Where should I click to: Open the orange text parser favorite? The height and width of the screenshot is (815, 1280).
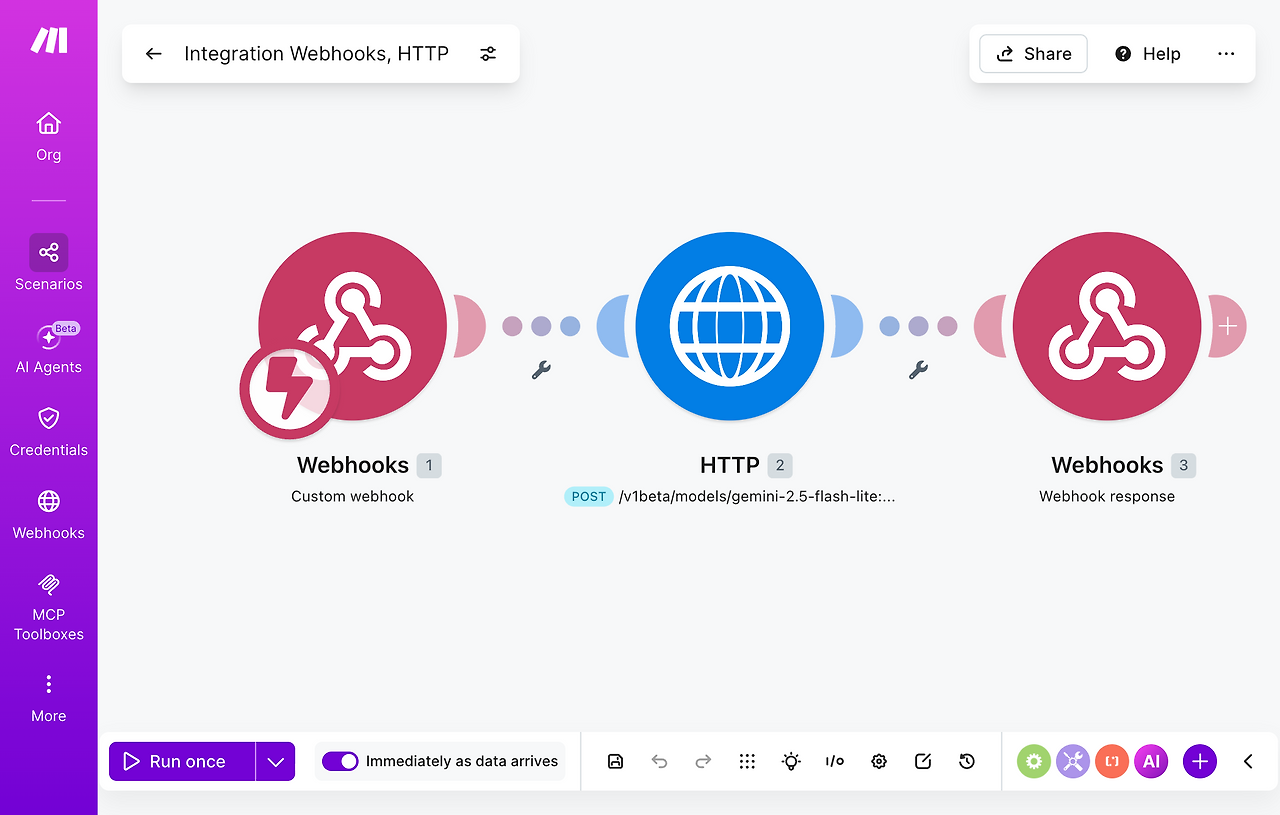tap(1112, 761)
